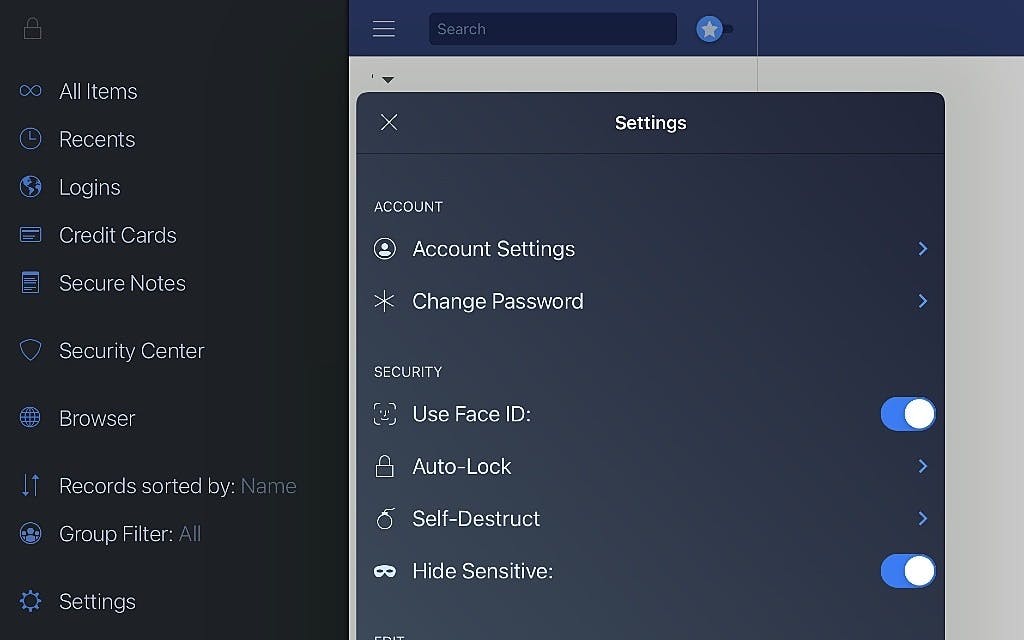Click the Browser globe icon
The height and width of the screenshot is (640, 1024).
(x=31, y=418)
